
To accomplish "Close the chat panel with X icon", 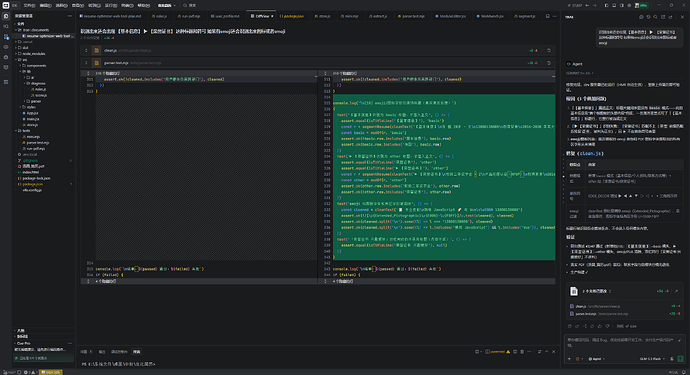I will click(683, 17).
